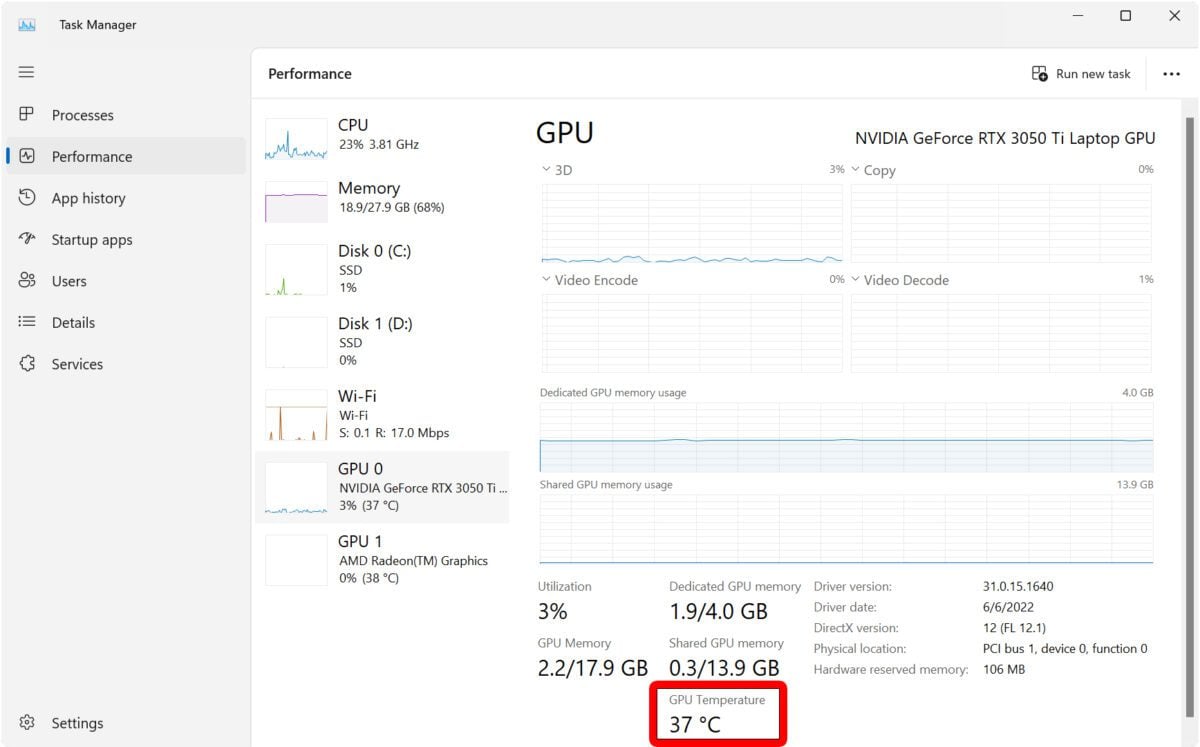Select the GPU 1 graph thumbnail
Viewport: 1200px width, 747px height.
coord(296,560)
